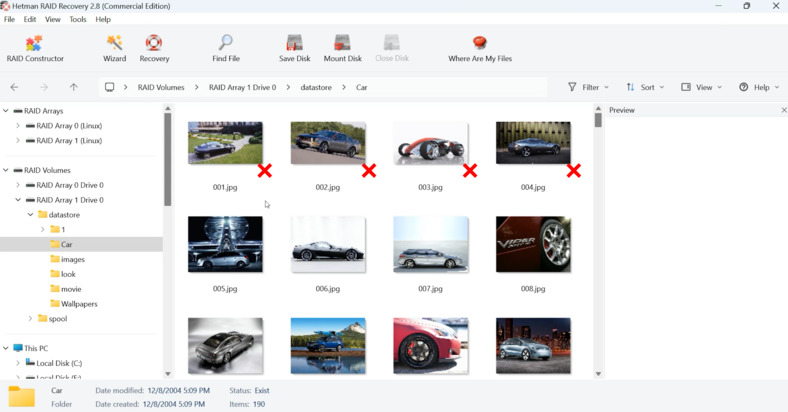This screenshot has width=788, height=412.
Task: Expand RAID Array 0 Drive 0 node
Action: 18,185
